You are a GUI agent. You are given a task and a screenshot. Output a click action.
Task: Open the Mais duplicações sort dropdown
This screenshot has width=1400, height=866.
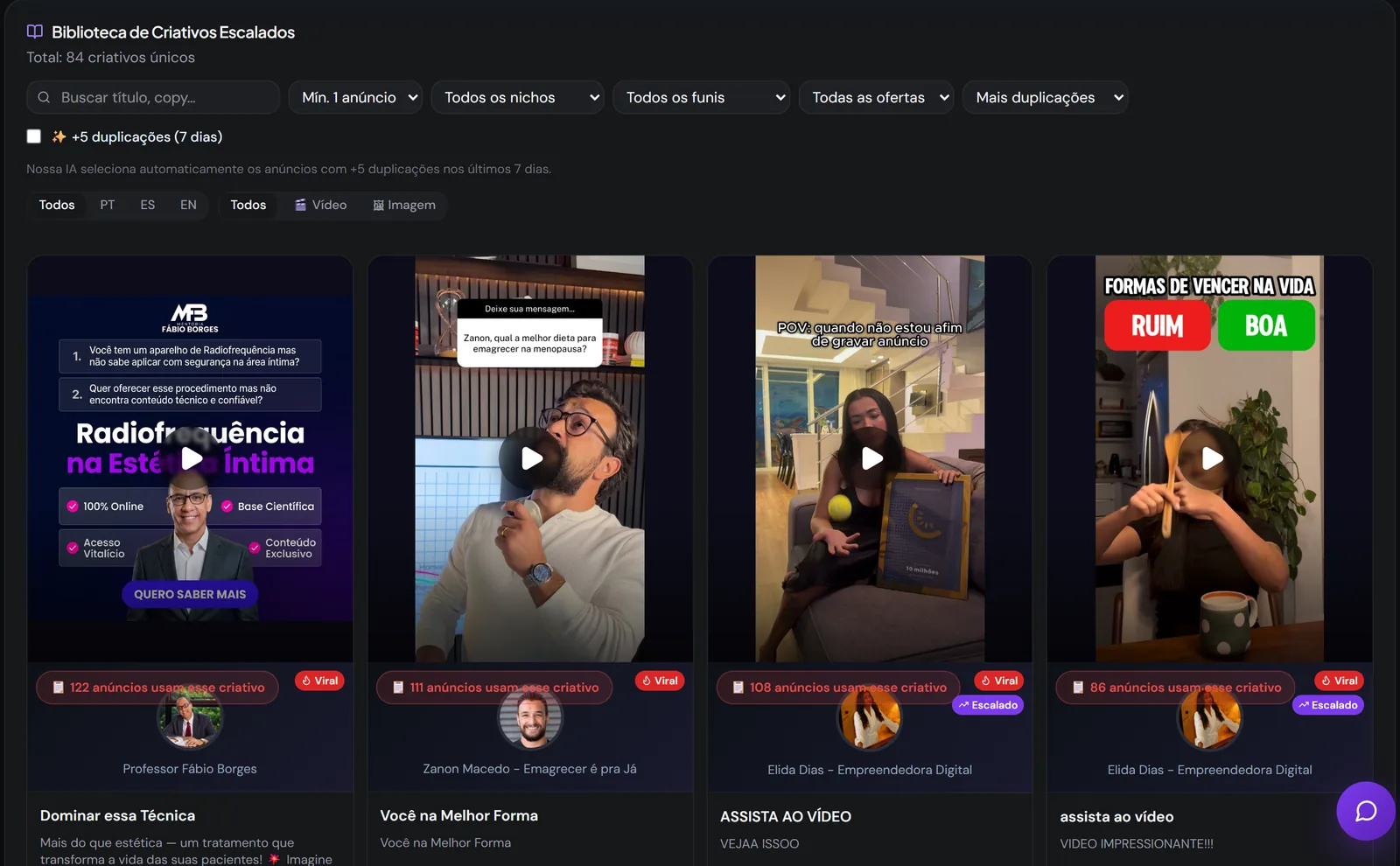pyautogui.click(x=1046, y=97)
